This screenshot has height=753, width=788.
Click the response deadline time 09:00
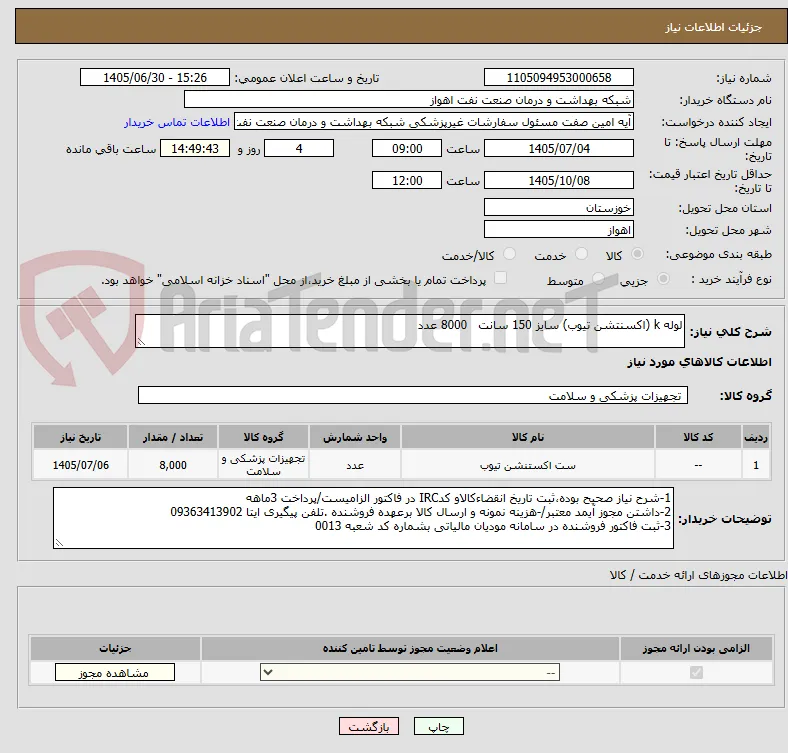(x=407, y=148)
